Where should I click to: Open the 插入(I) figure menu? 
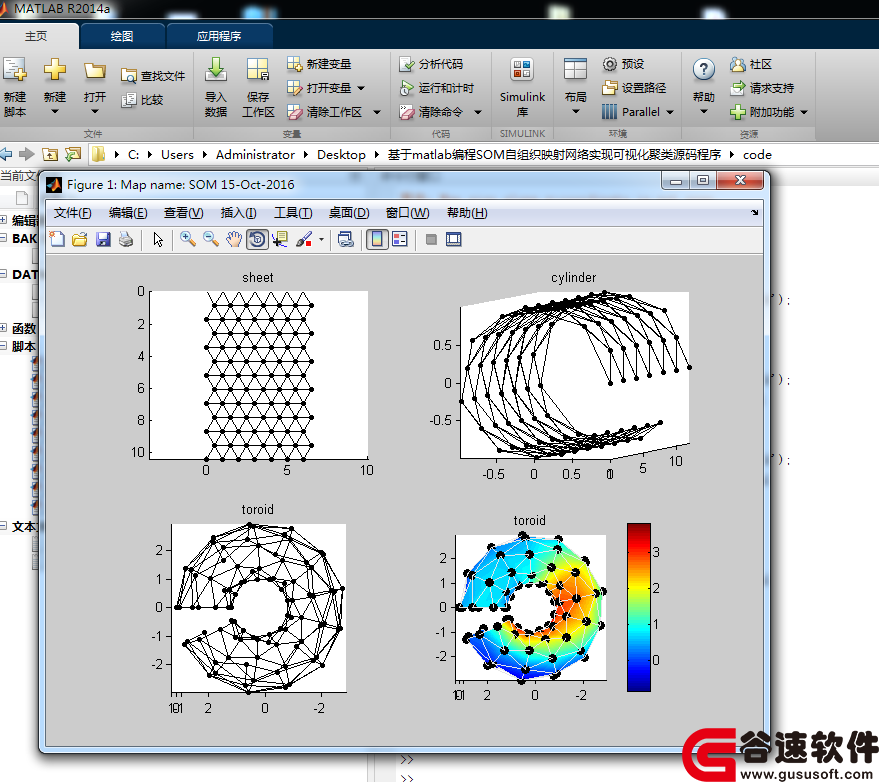(x=238, y=213)
